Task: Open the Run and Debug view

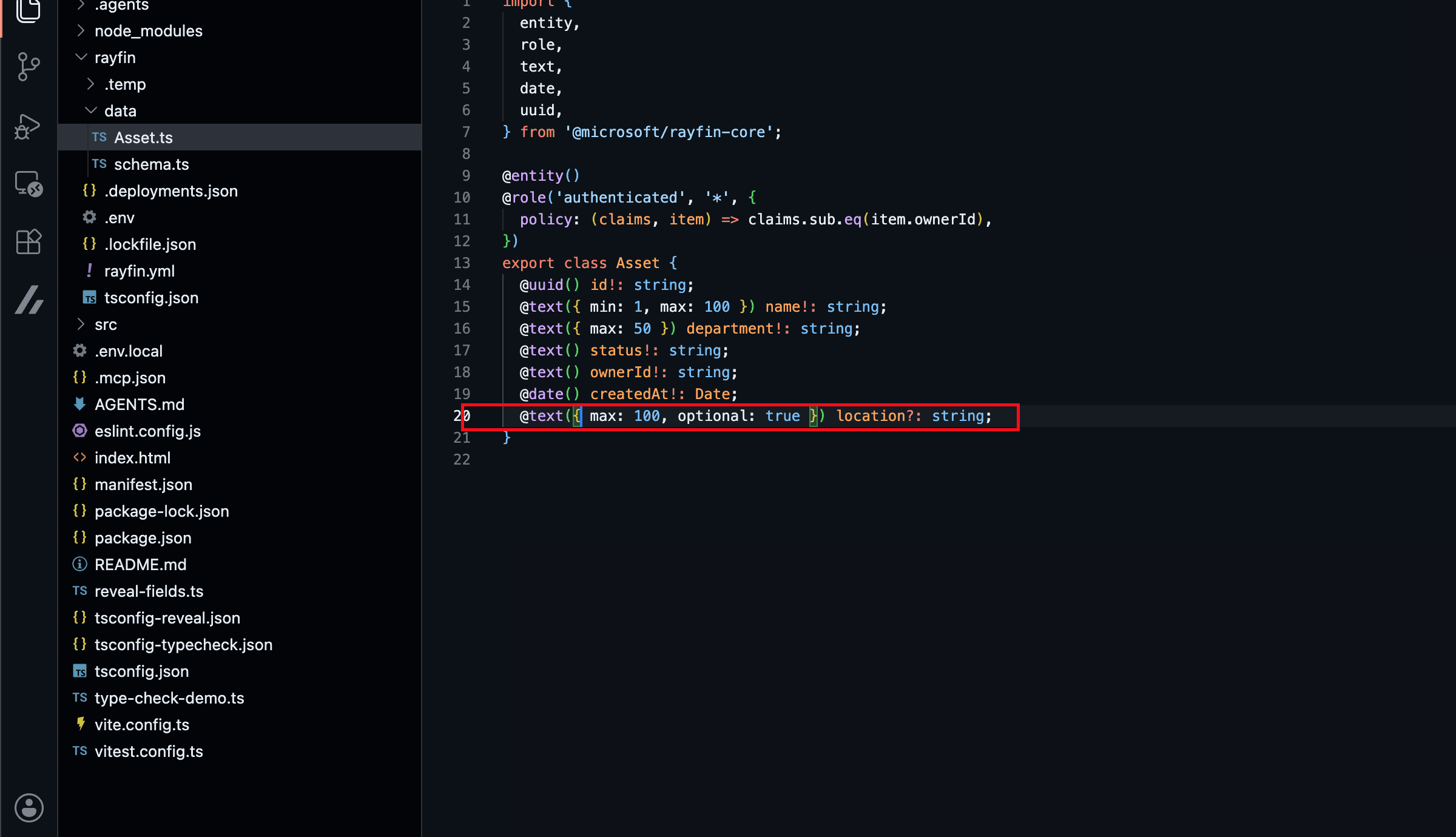Action: click(27, 127)
